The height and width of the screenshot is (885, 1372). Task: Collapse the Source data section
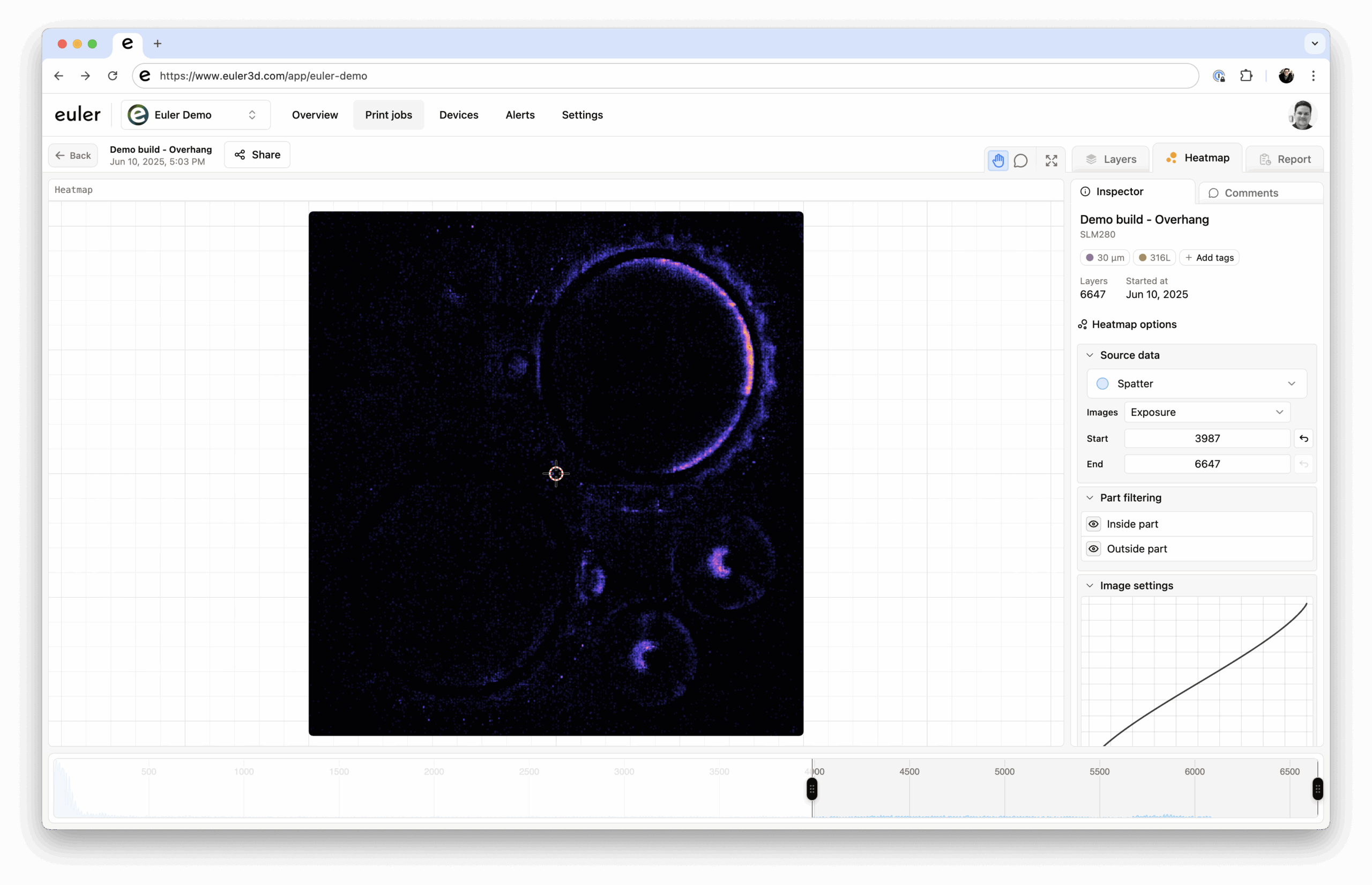[1090, 355]
